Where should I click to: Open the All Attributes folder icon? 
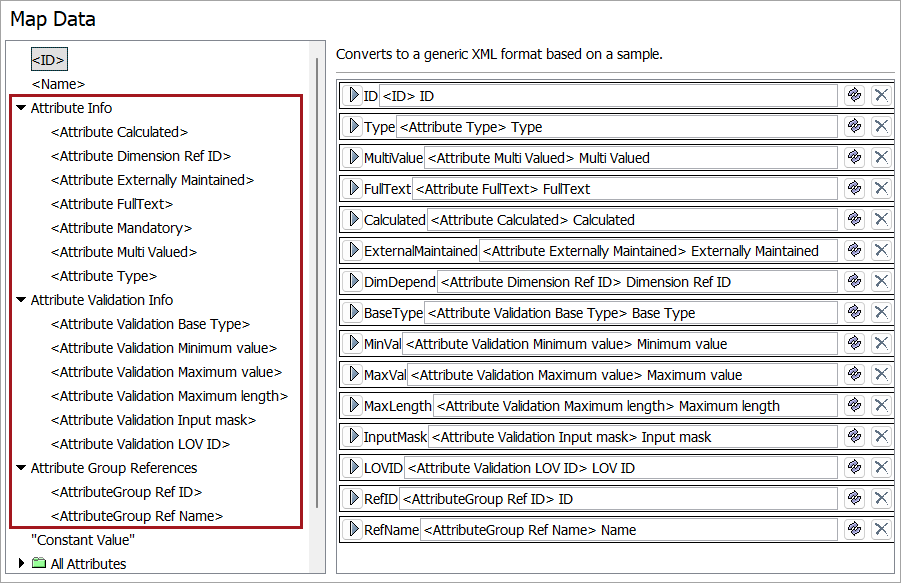pos(39,564)
